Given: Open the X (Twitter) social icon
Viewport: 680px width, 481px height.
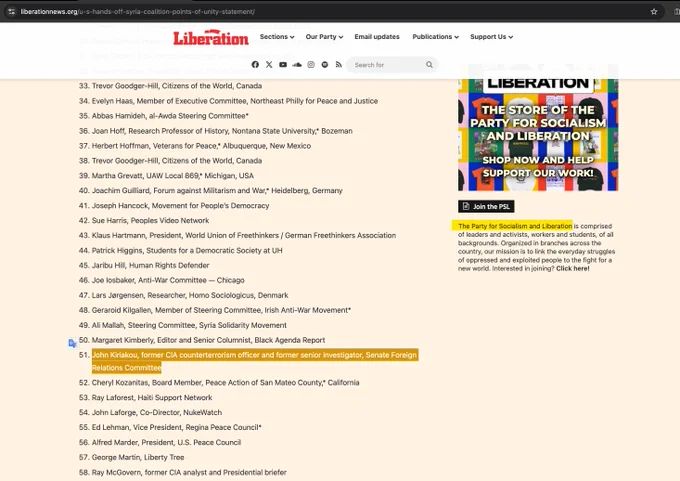Looking at the screenshot, I should (x=269, y=65).
